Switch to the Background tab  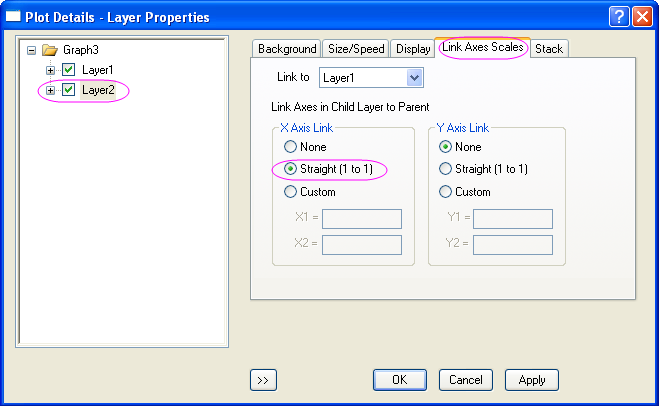pos(286,49)
